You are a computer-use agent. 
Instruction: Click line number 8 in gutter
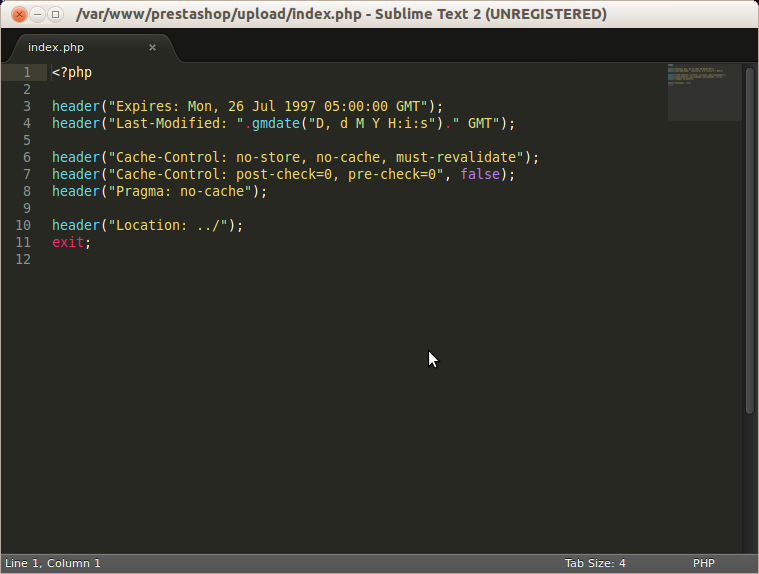point(27,191)
